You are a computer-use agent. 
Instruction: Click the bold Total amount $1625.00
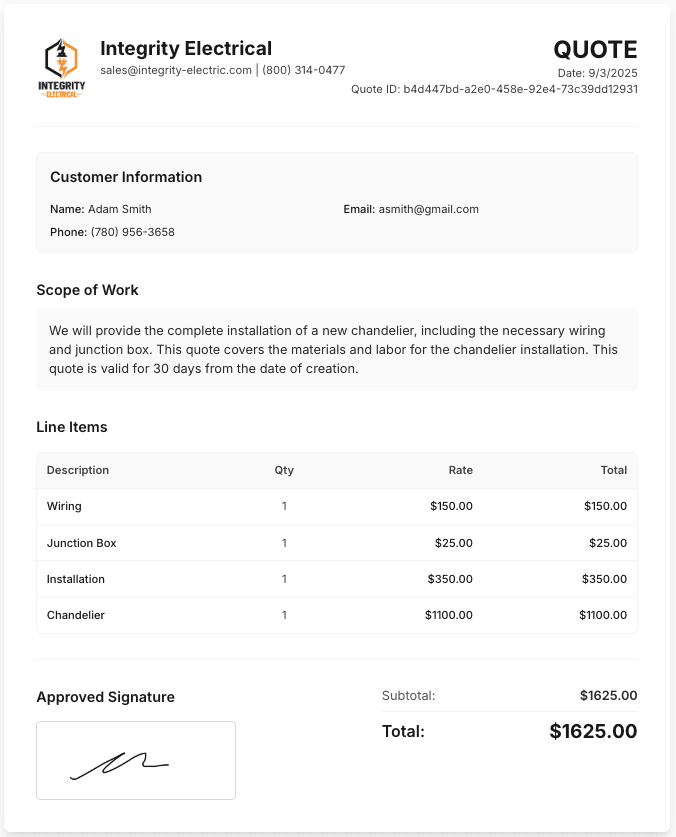coord(593,731)
